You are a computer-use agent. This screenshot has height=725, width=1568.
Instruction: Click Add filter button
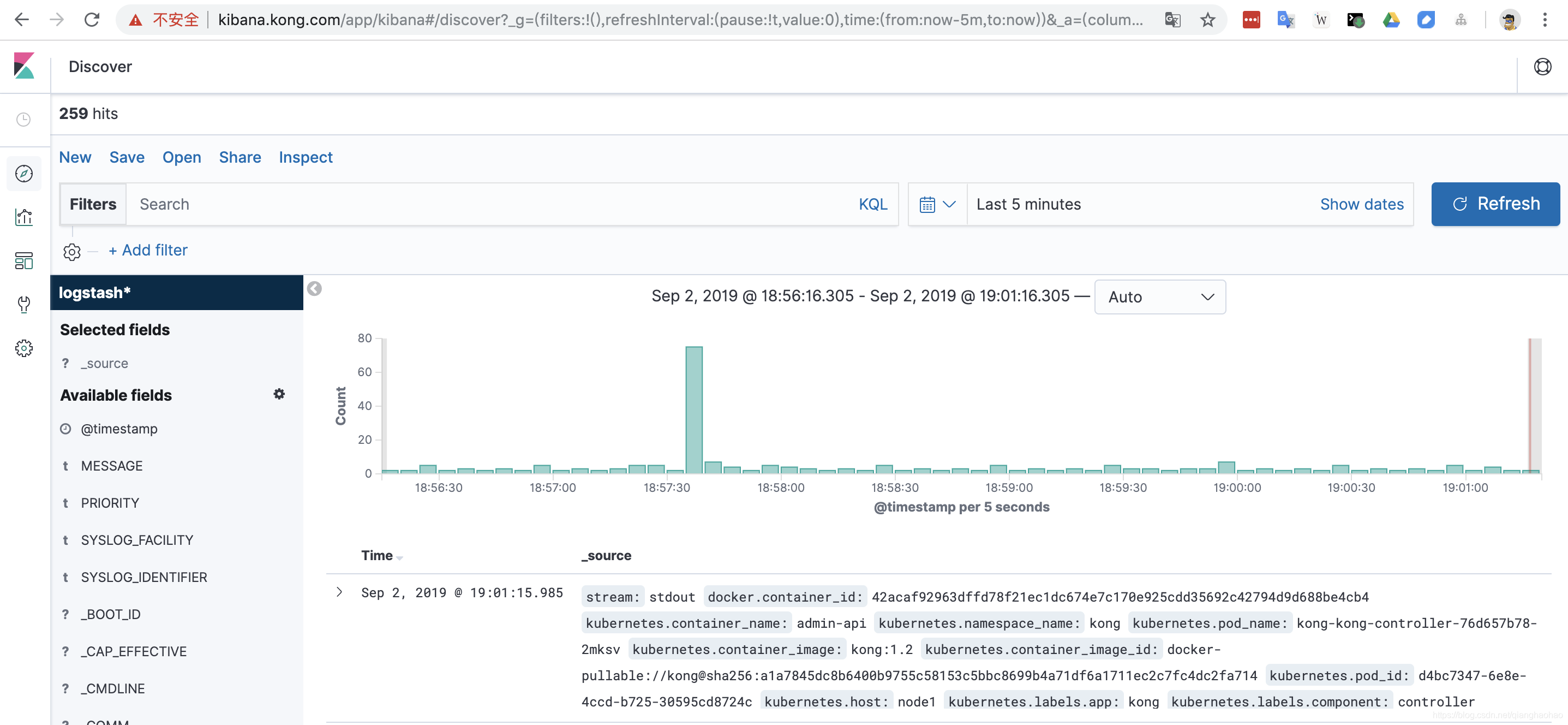click(x=147, y=250)
